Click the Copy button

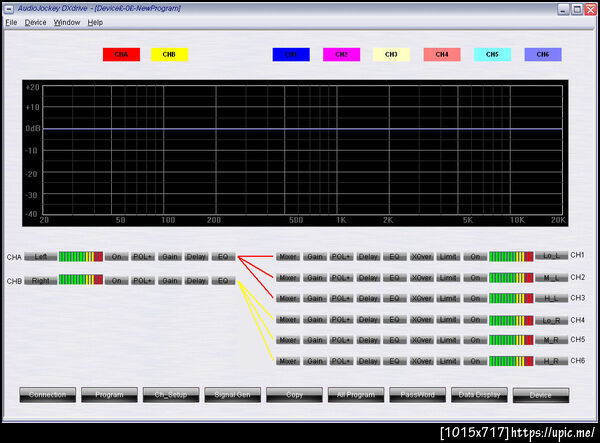pyautogui.click(x=294, y=395)
